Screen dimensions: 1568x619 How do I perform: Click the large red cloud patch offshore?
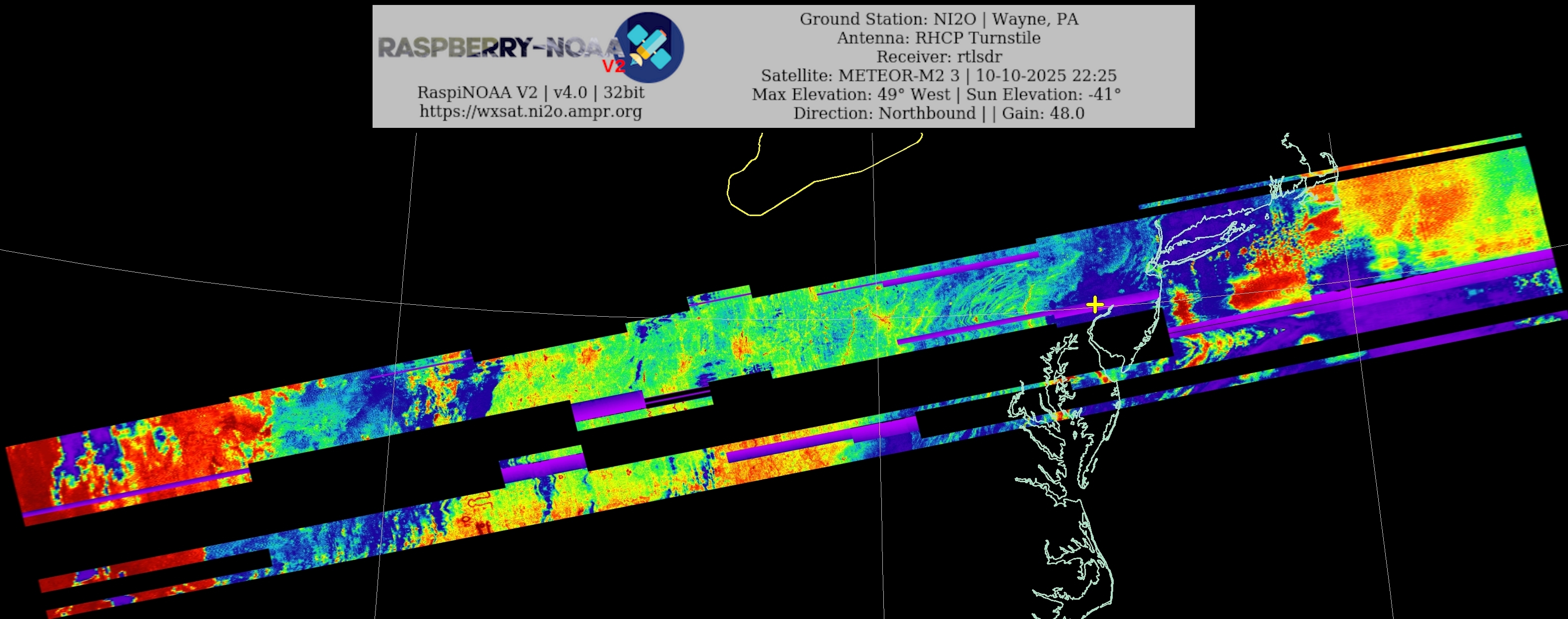pos(1269,289)
